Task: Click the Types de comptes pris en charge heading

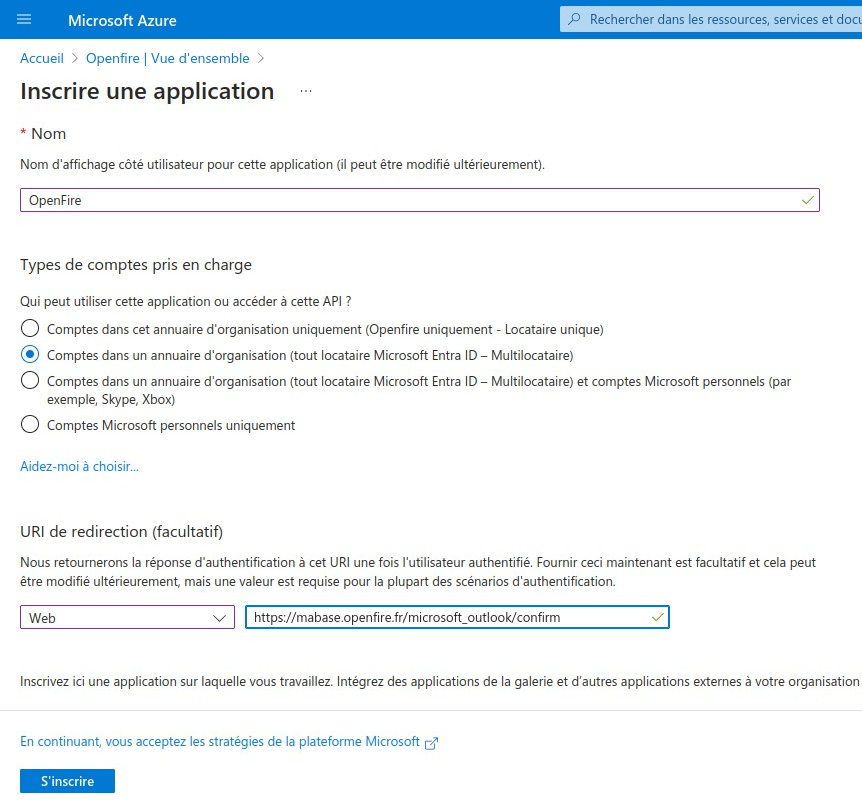Action: point(136,265)
